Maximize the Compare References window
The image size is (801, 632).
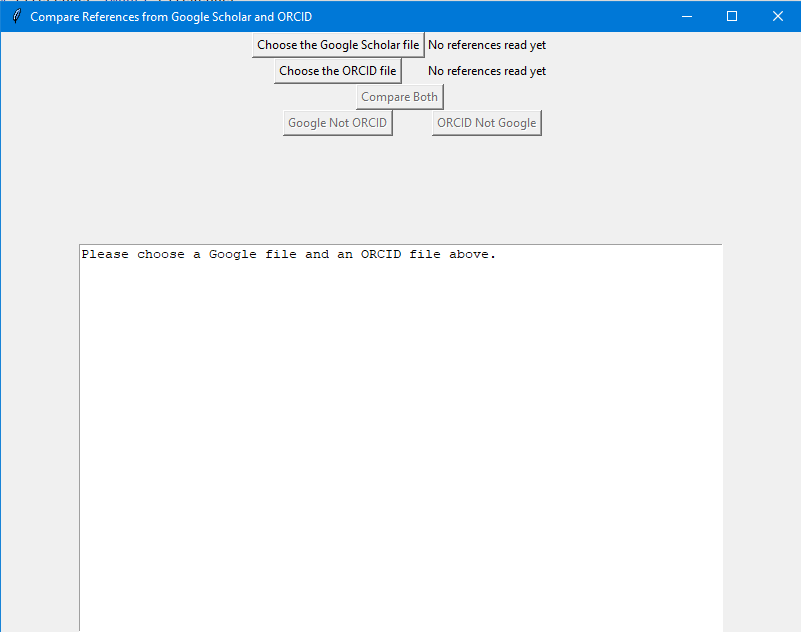pyautogui.click(x=732, y=16)
